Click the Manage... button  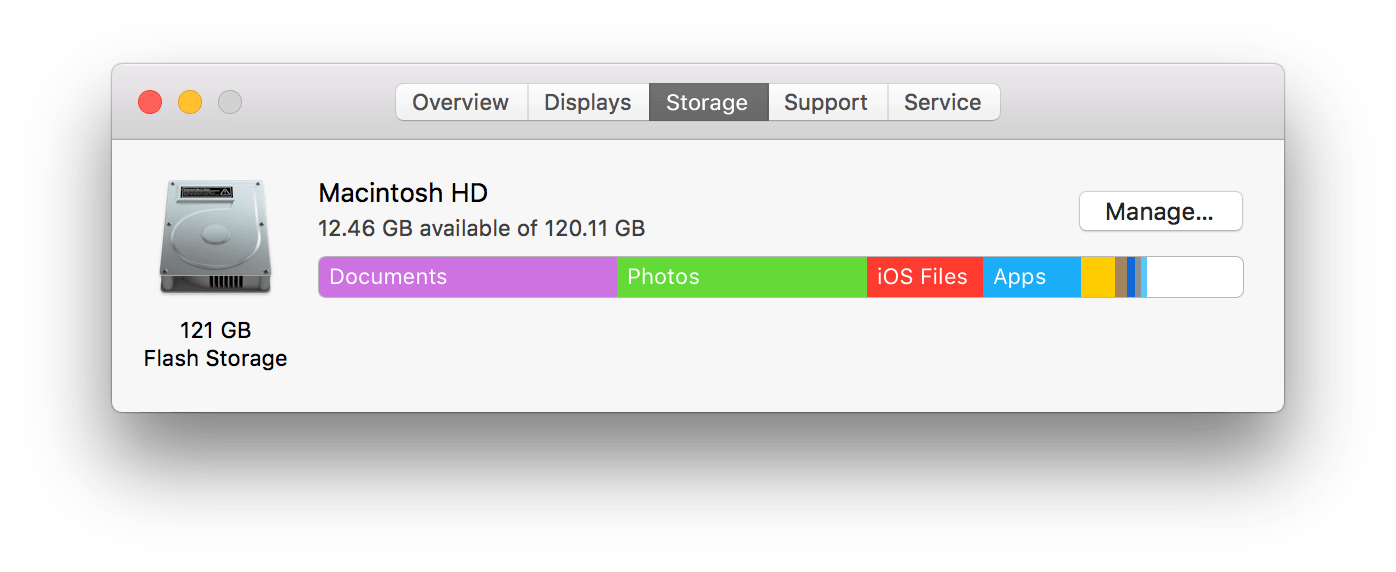(x=1160, y=211)
